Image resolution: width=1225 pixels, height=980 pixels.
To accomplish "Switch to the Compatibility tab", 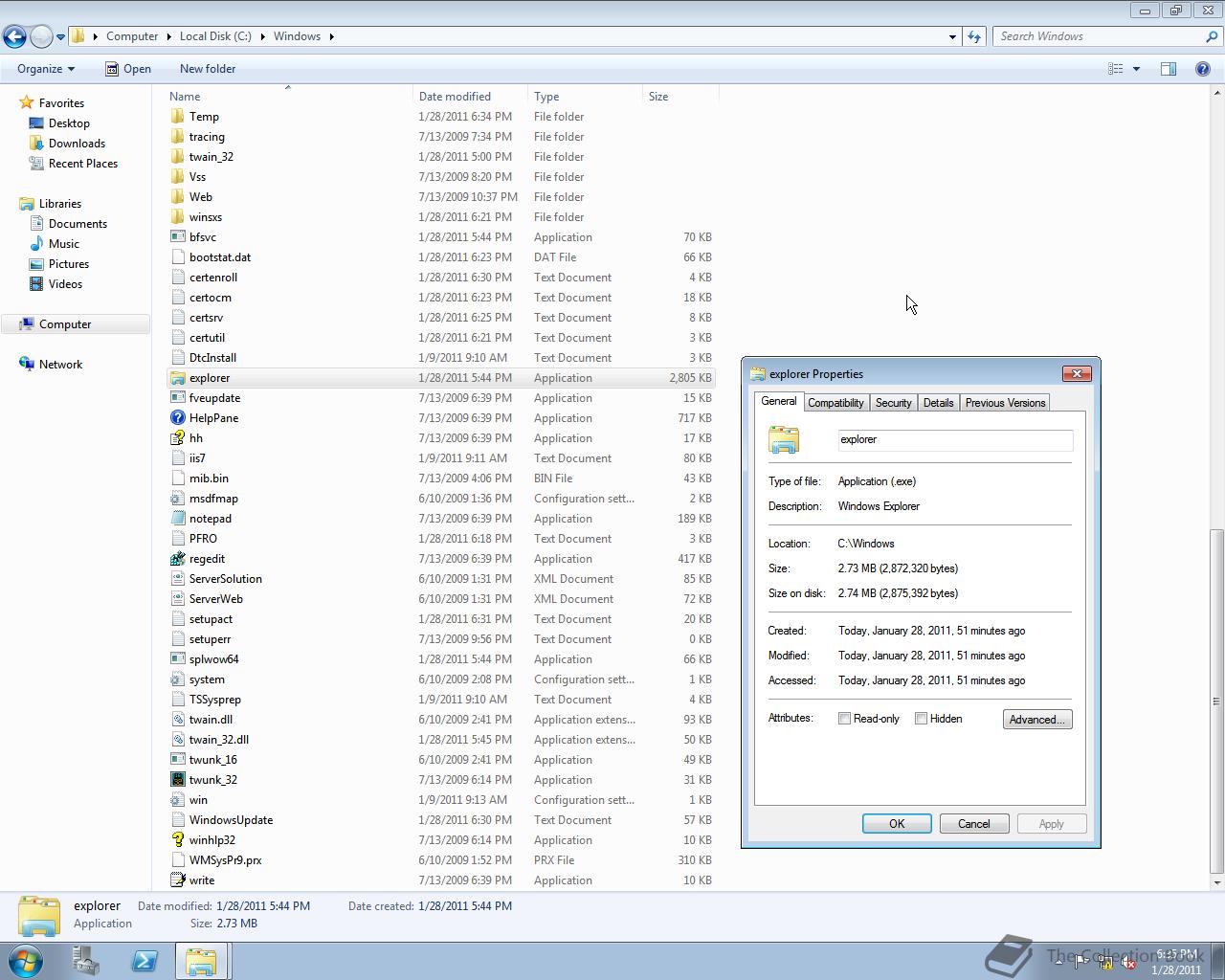I will pos(835,403).
